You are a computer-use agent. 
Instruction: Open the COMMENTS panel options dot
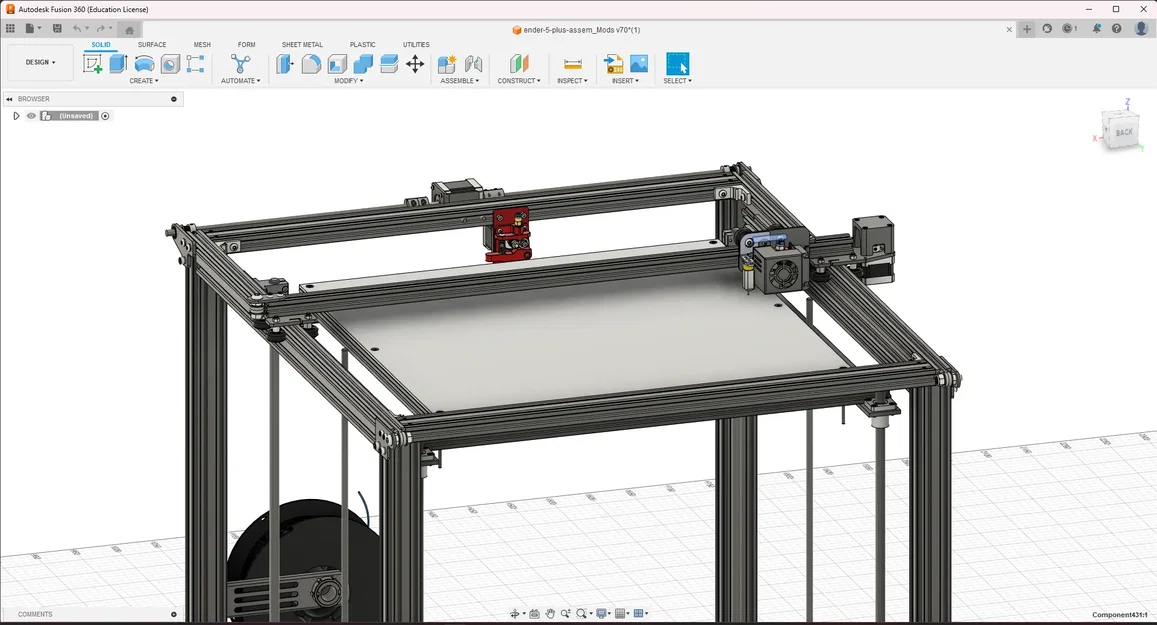coord(174,614)
